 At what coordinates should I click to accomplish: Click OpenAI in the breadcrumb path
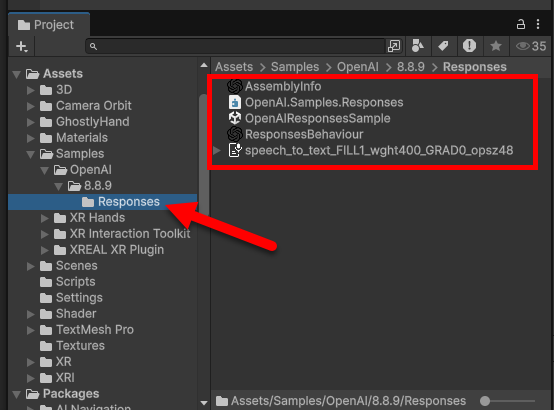[358, 67]
